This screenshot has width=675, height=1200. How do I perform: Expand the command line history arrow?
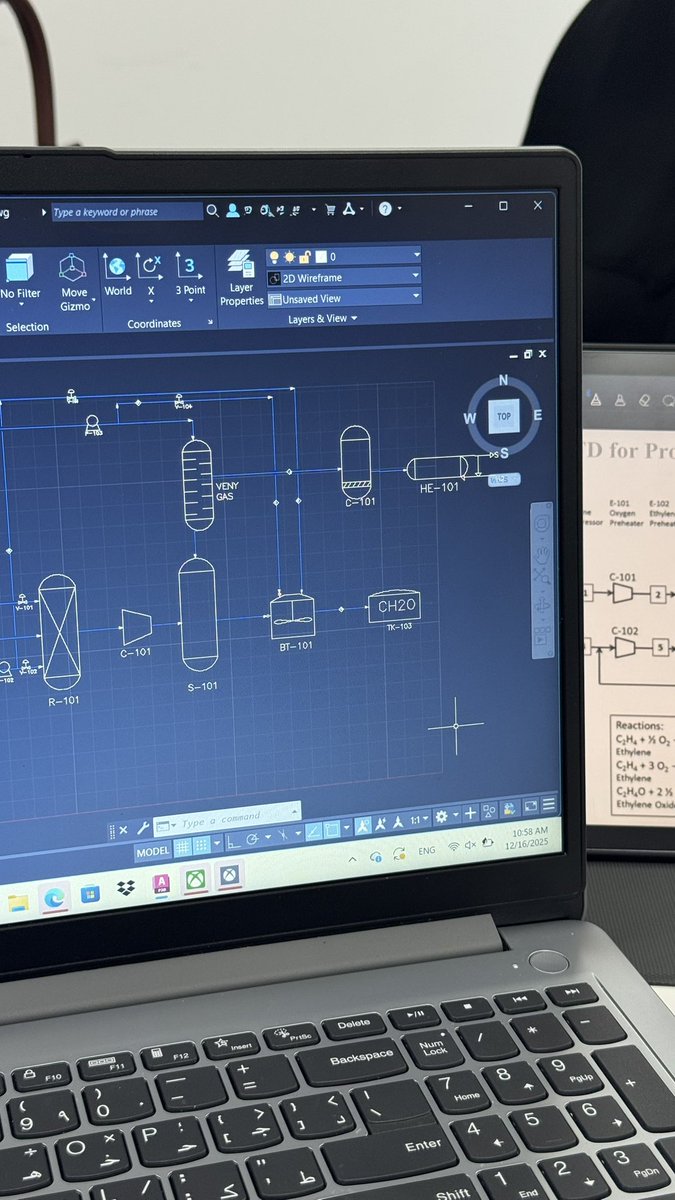click(294, 811)
